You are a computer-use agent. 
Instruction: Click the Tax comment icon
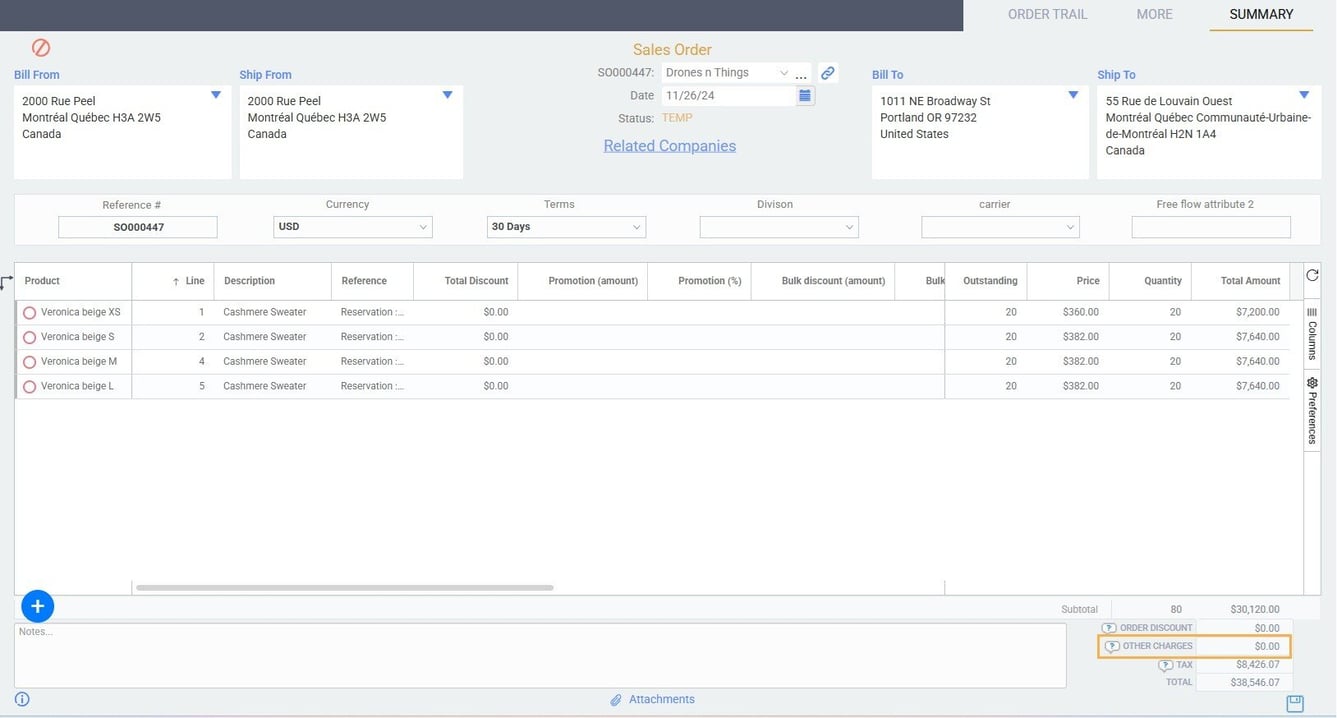tap(1165, 665)
